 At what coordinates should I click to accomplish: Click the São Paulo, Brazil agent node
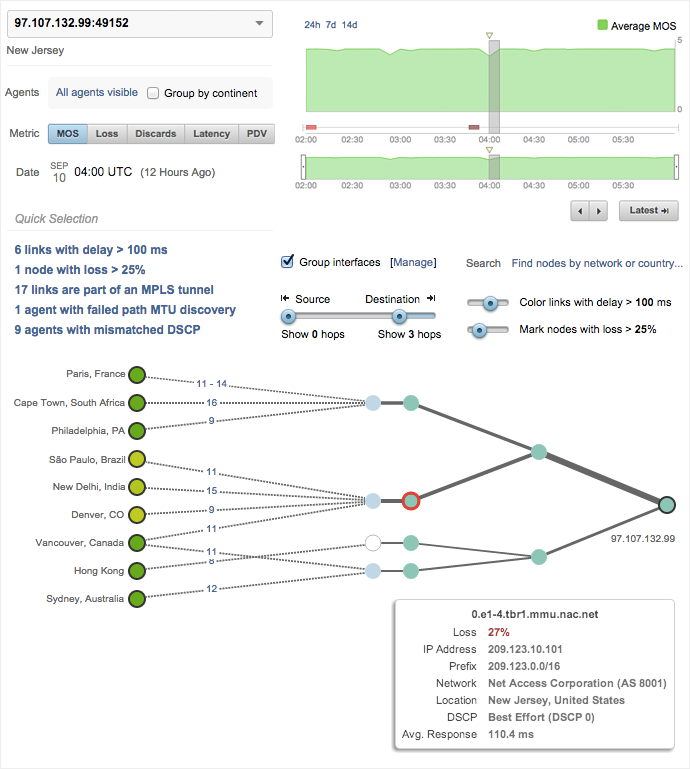(x=138, y=459)
